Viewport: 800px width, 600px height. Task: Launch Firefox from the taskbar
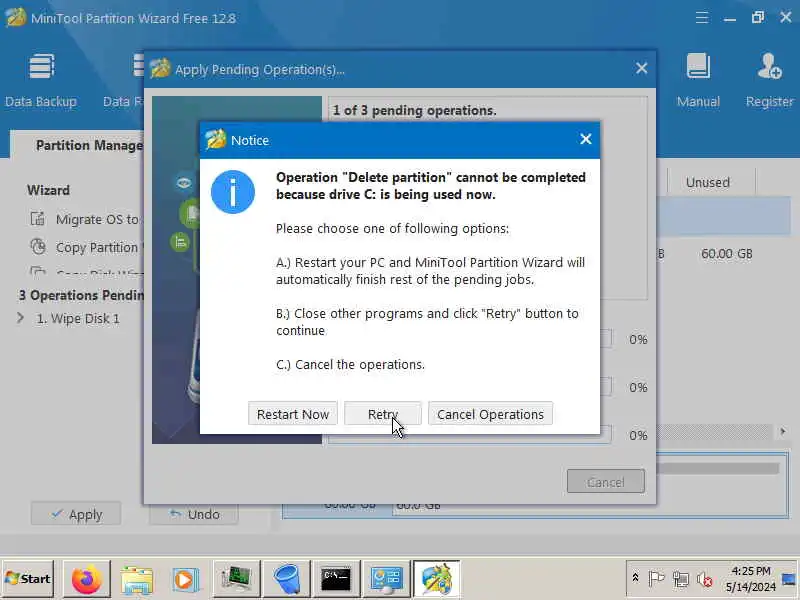click(86, 579)
